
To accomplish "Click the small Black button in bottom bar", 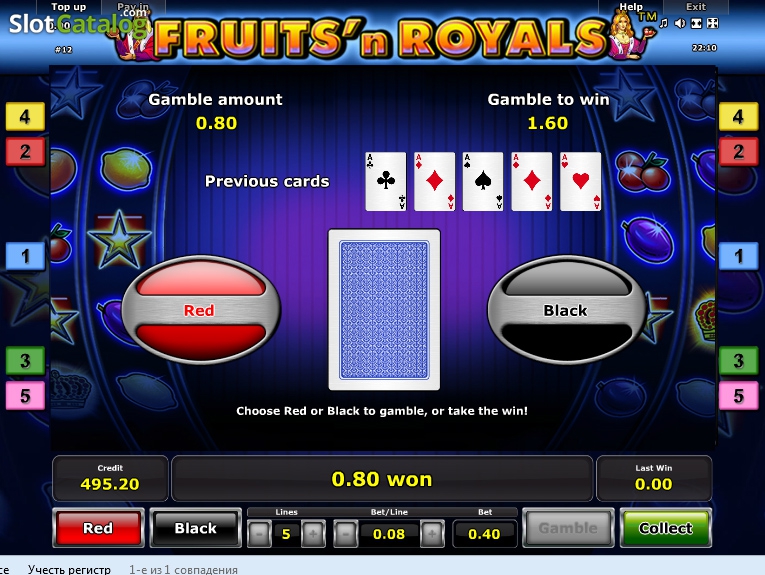I will [x=196, y=528].
